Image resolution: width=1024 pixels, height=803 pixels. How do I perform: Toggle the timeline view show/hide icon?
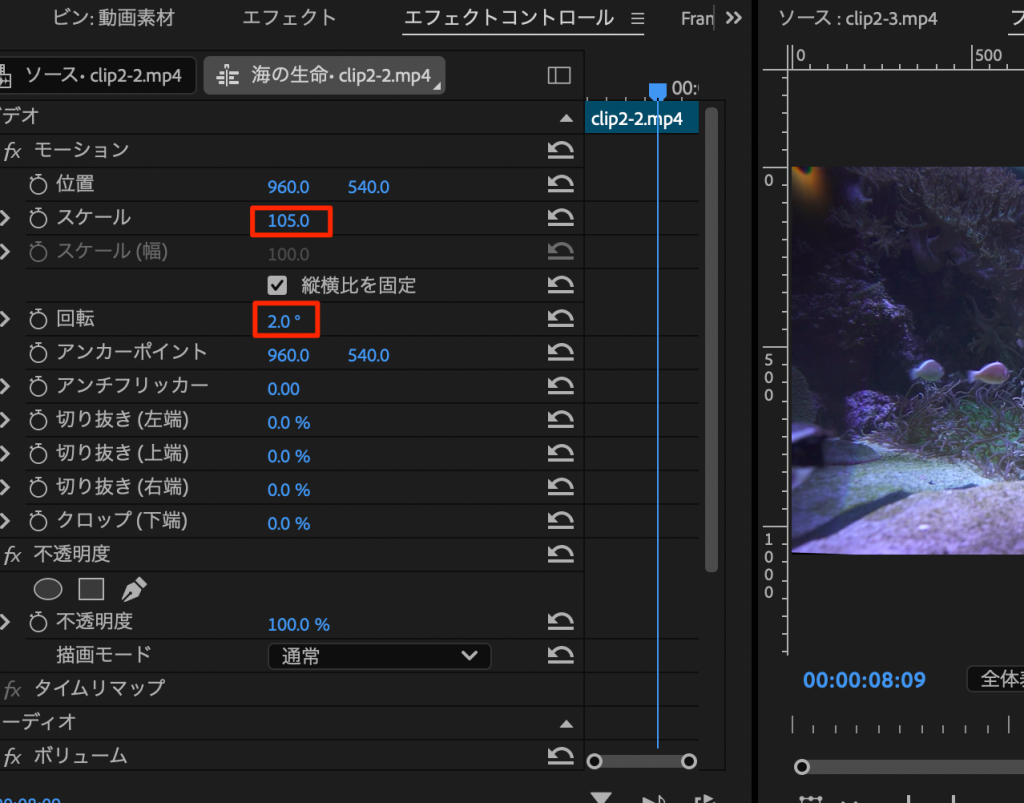pyautogui.click(x=559, y=76)
